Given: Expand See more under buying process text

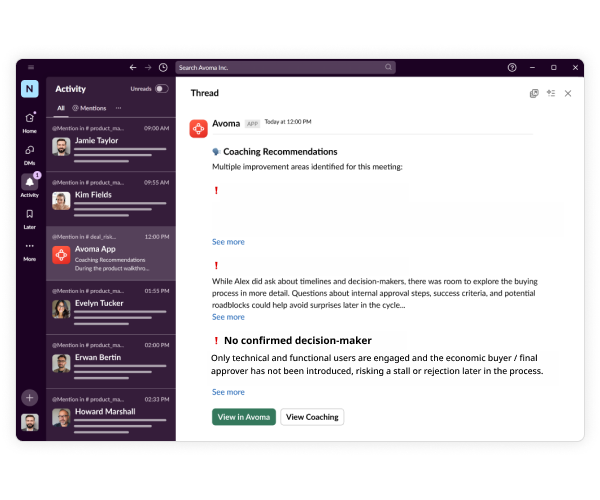Looking at the screenshot, I should (x=228, y=317).
